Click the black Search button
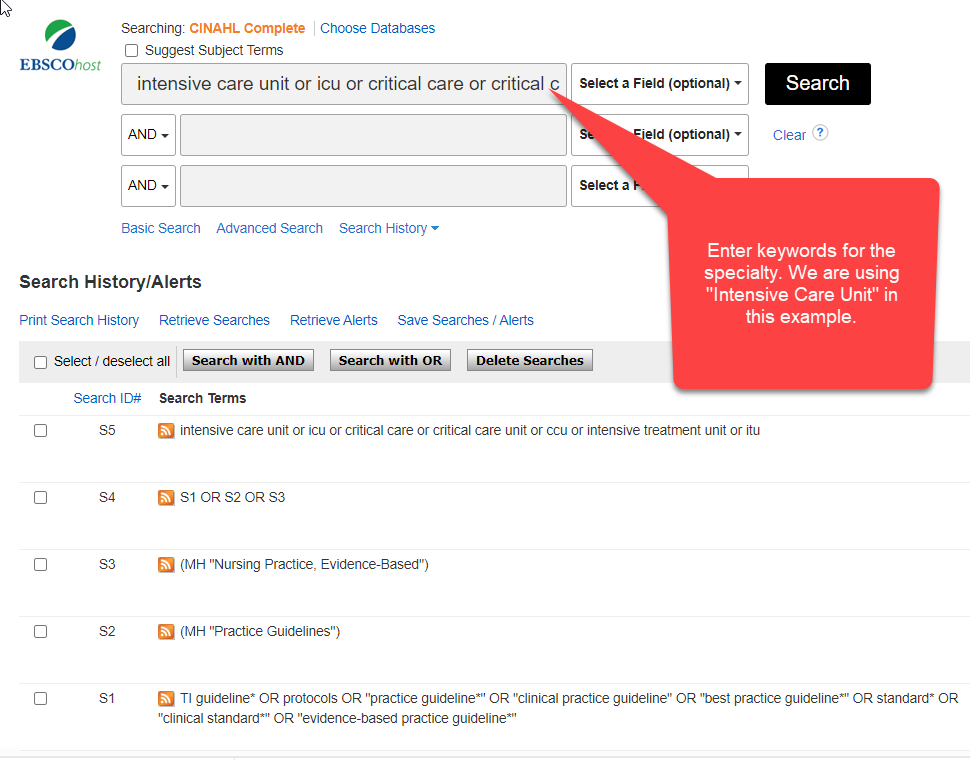Viewport: 970px width, 760px height. coord(817,83)
